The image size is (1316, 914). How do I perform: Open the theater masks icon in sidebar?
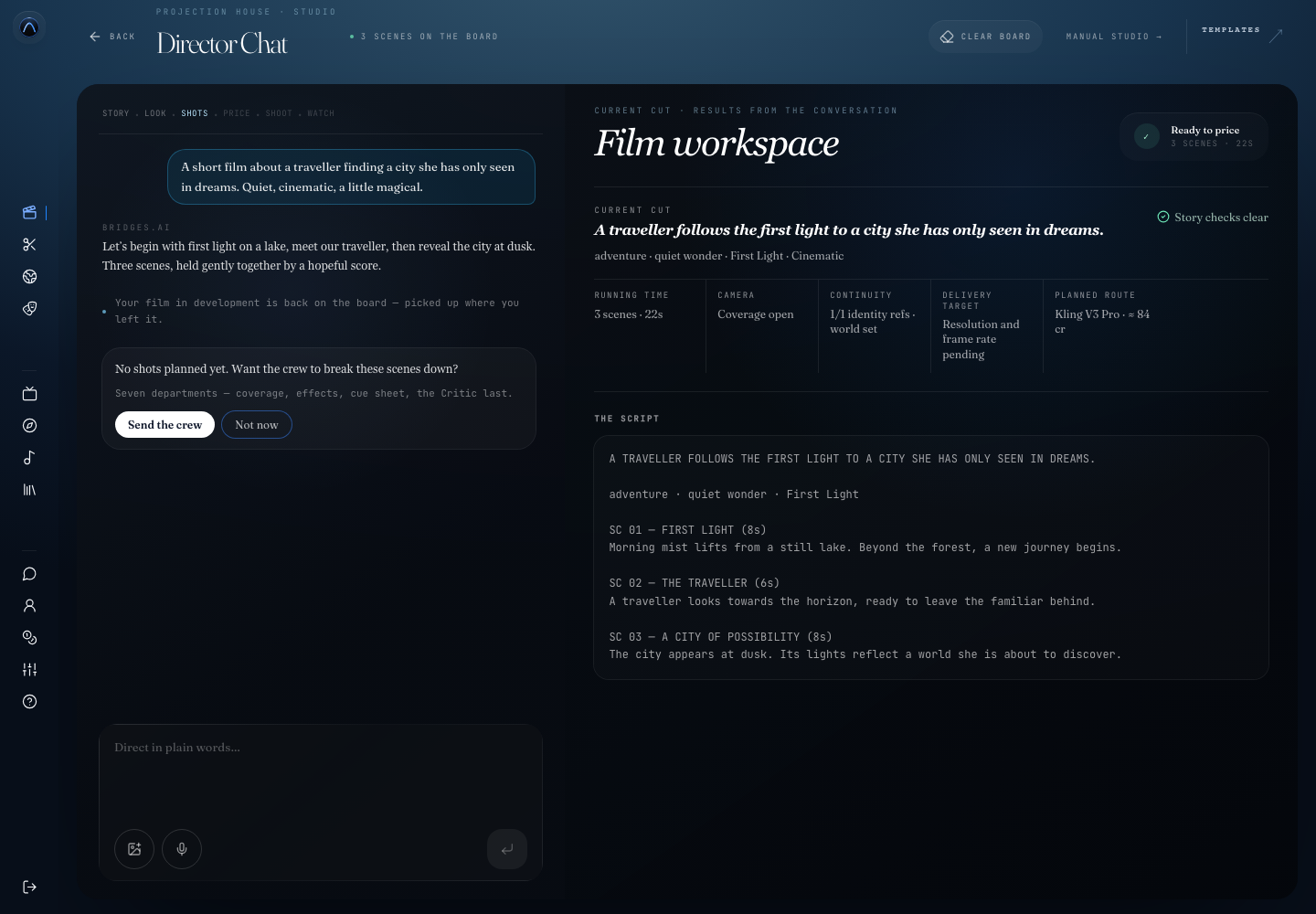coord(29,309)
